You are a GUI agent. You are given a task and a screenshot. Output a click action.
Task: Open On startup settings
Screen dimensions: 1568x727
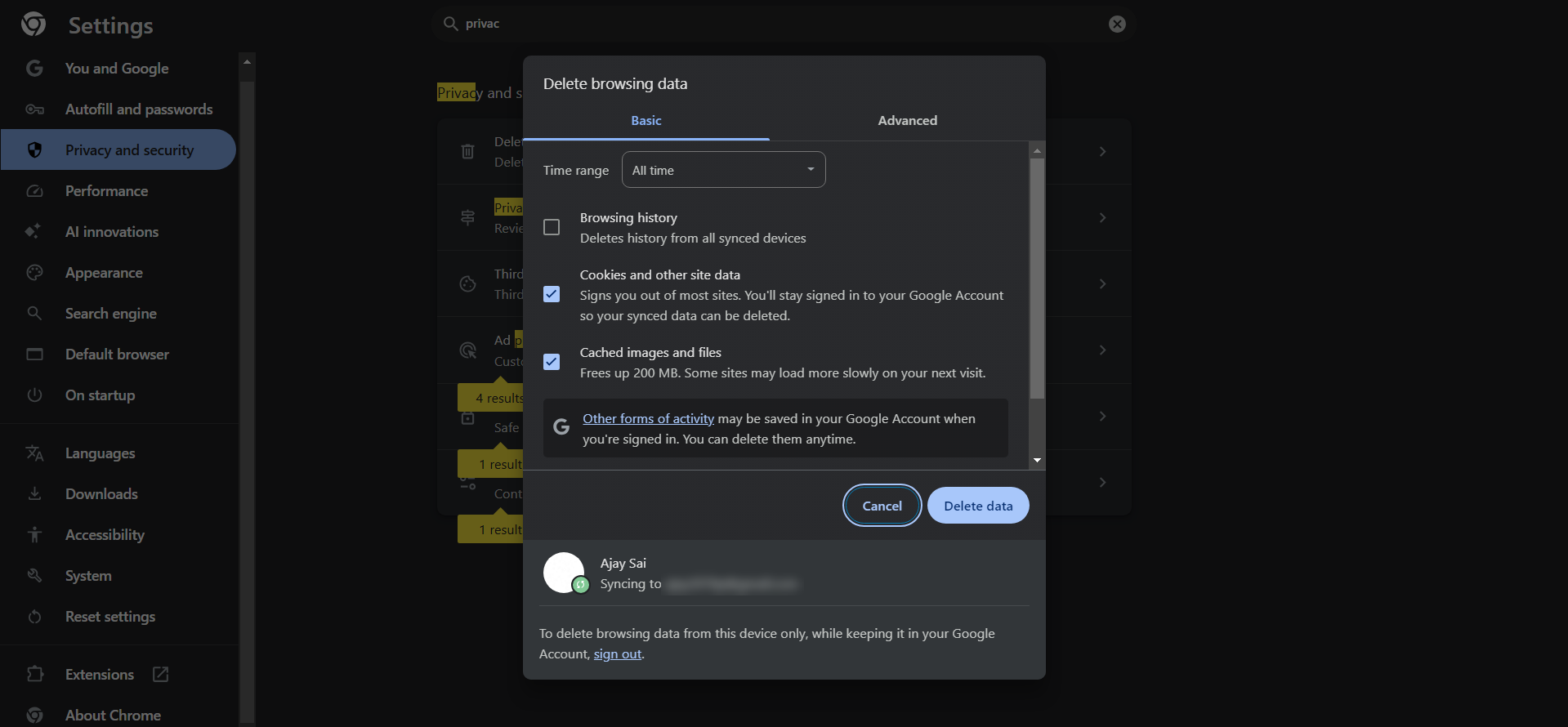pos(118,395)
